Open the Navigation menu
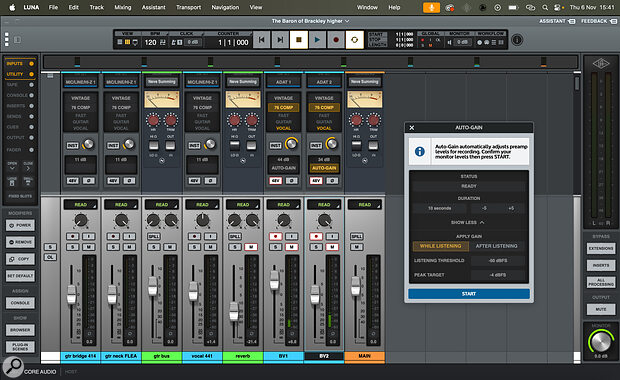The image size is (620, 380). click(x=225, y=7)
